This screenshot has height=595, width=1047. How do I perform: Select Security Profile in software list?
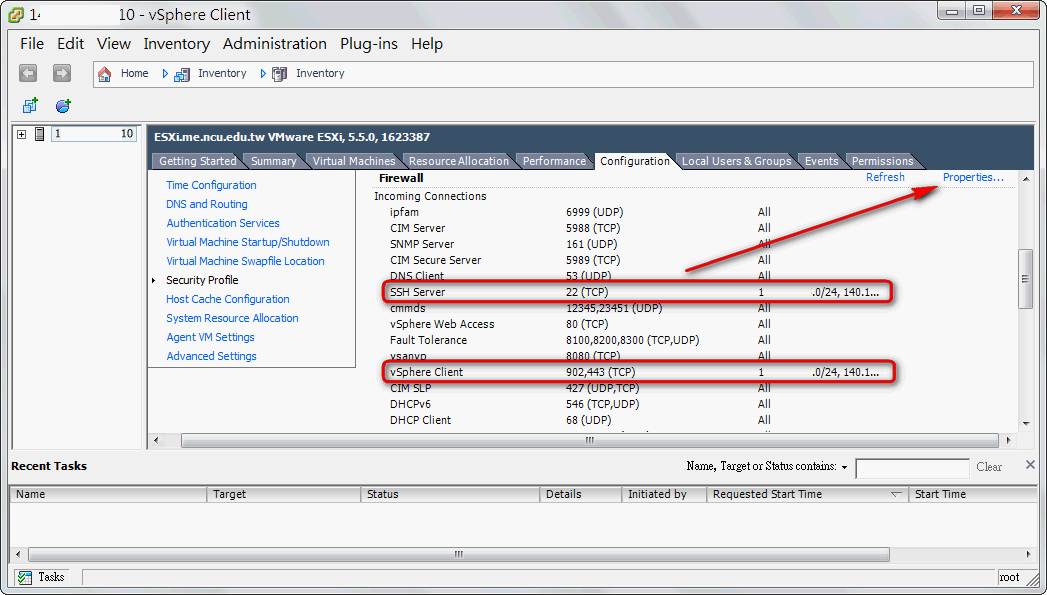pyautogui.click(x=202, y=280)
